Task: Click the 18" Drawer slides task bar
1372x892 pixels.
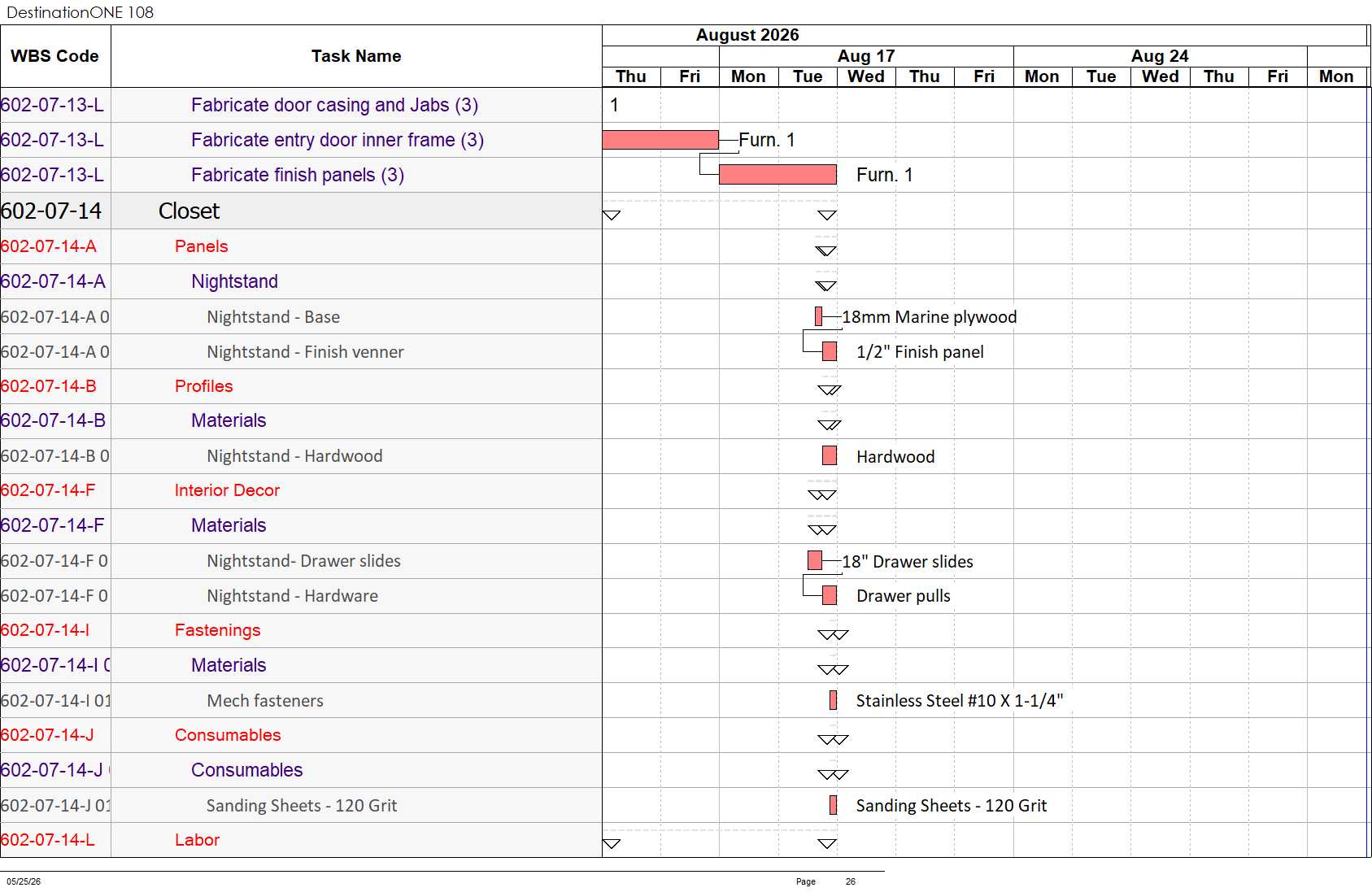Action: tap(815, 560)
